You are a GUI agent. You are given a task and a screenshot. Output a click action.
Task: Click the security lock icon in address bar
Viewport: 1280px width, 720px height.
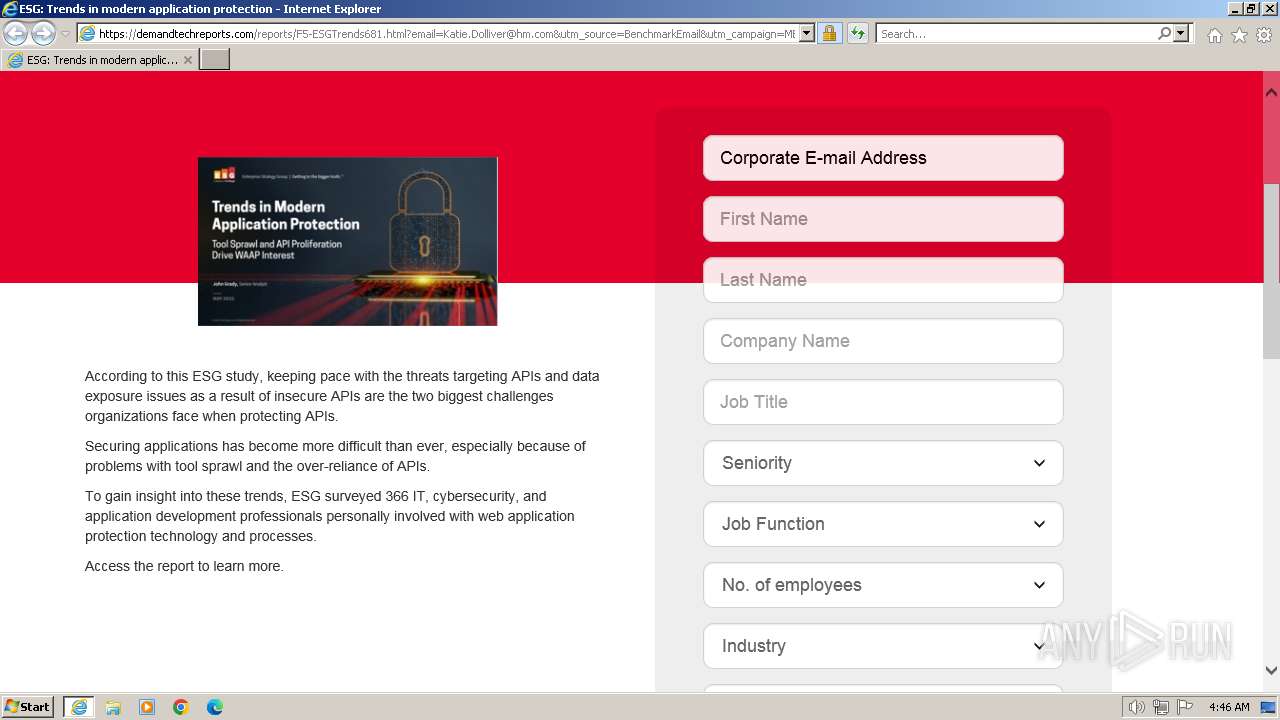click(x=829, y=34)
